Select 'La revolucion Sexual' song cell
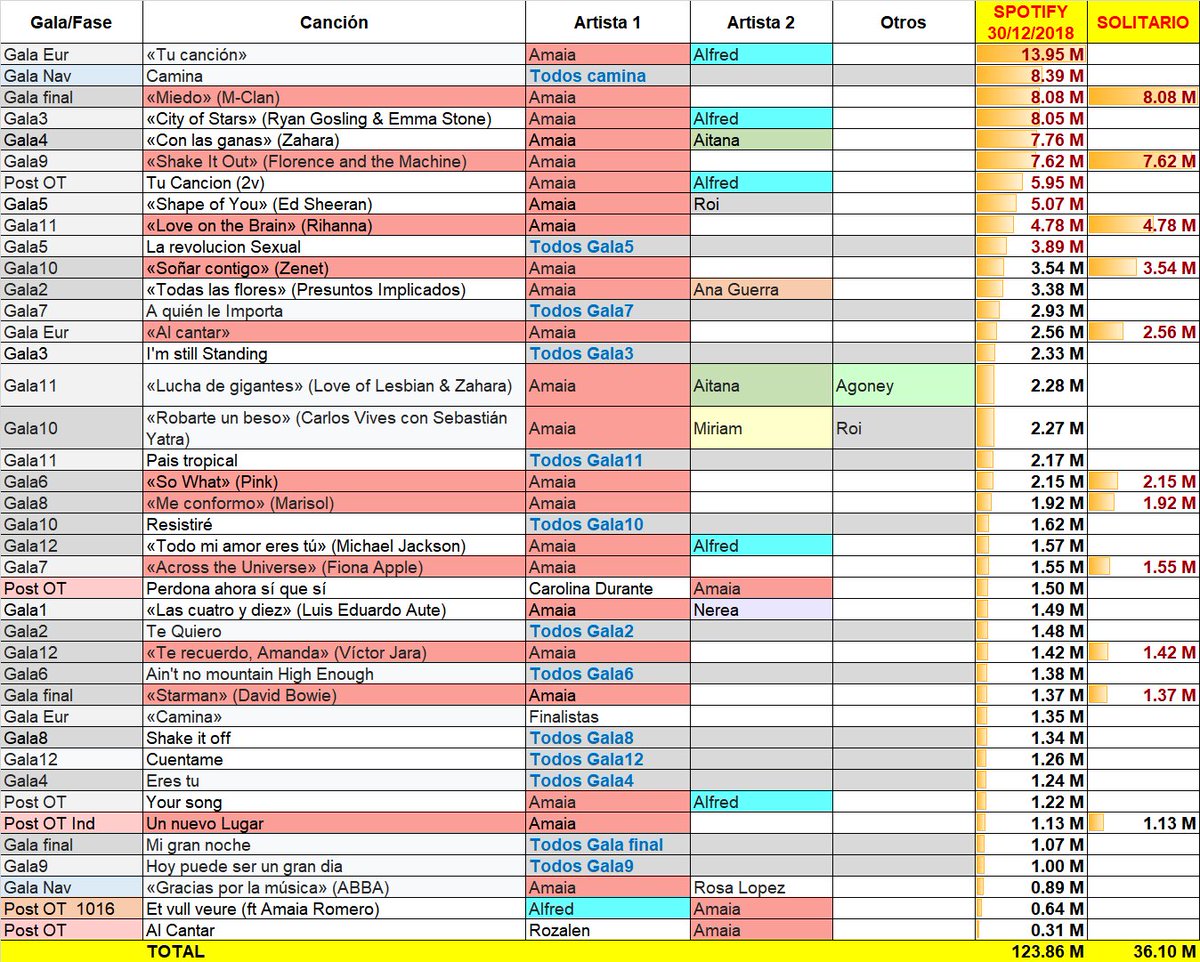 (x=334, y=247)
